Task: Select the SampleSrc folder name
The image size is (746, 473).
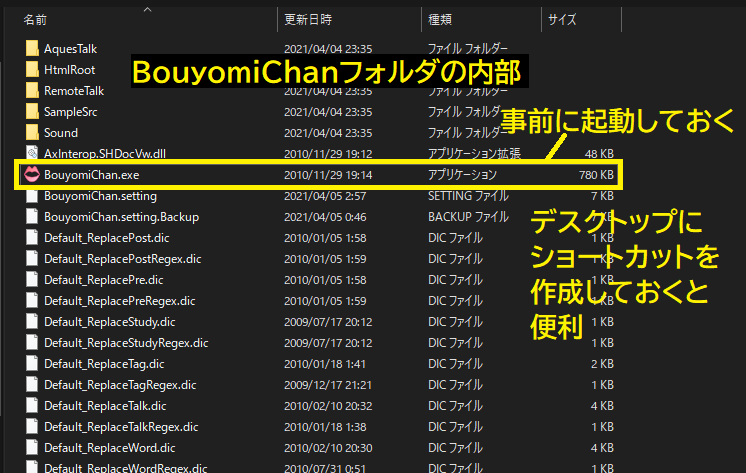Action: click(70, 111)
